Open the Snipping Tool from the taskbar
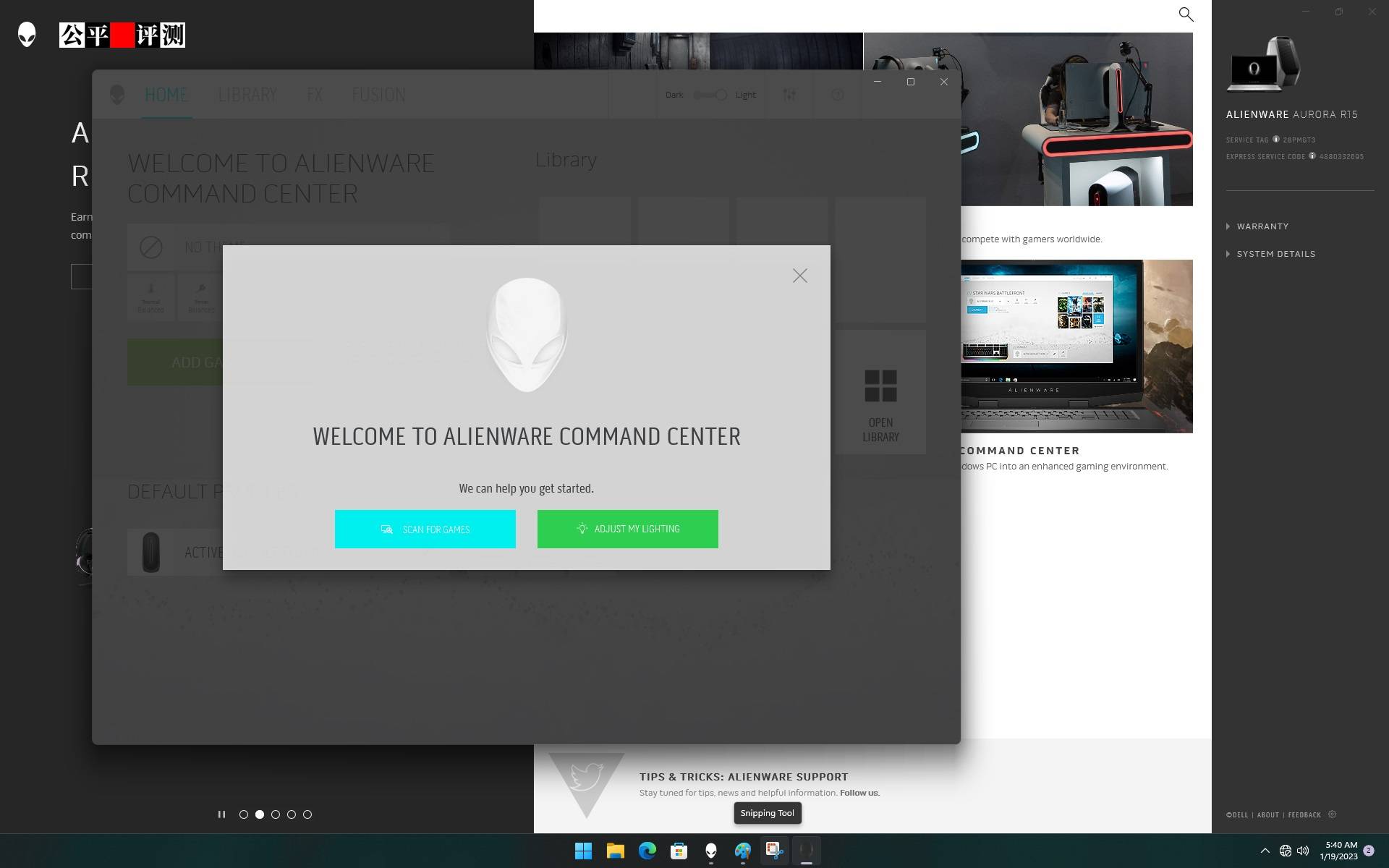The height and width of the screenshot is (868, 1389). 774,851
